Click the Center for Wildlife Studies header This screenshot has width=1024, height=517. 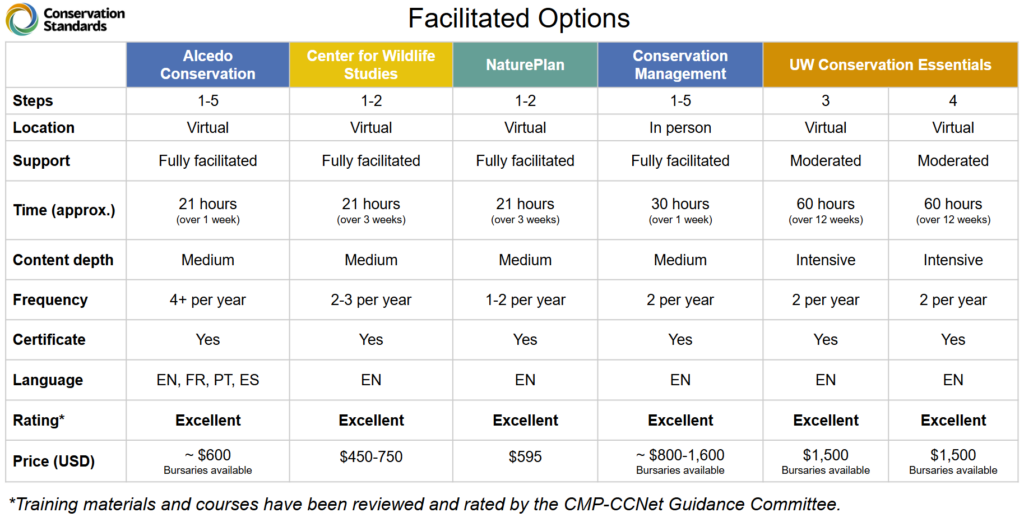coord(371,64)
